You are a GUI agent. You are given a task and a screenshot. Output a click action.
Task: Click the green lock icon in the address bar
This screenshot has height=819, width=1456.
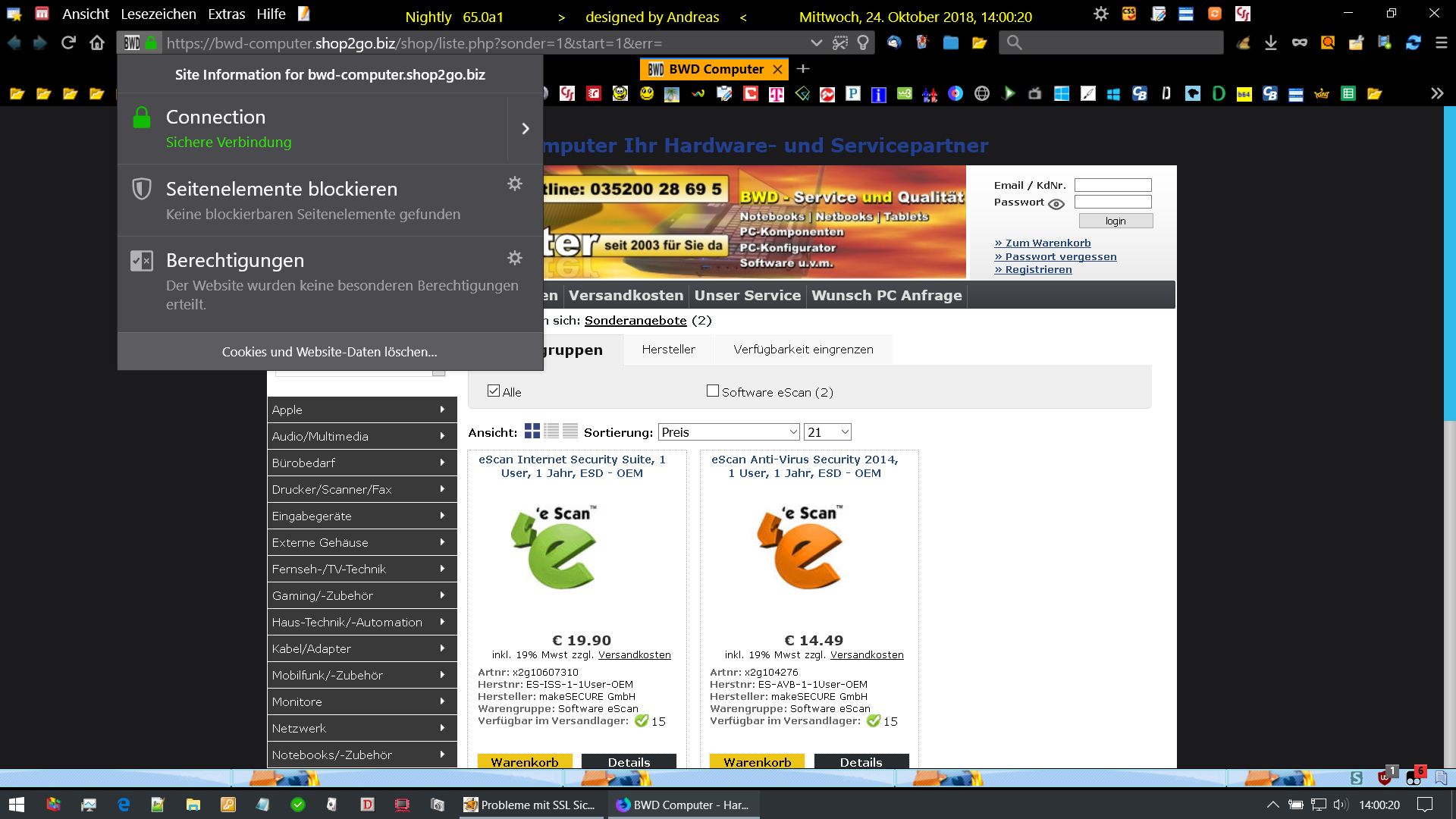151,43
